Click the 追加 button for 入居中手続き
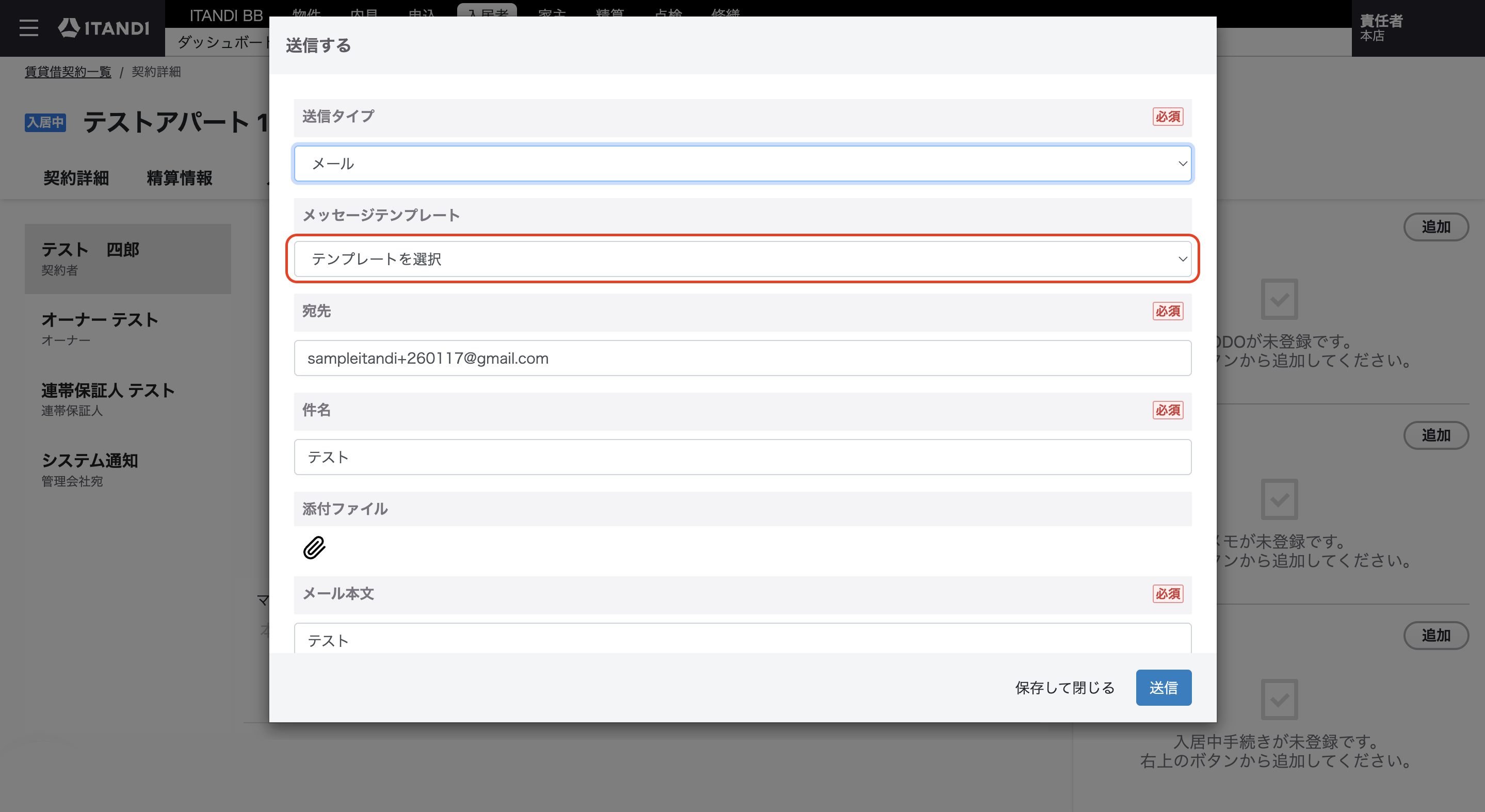 tap(1436, 636)
